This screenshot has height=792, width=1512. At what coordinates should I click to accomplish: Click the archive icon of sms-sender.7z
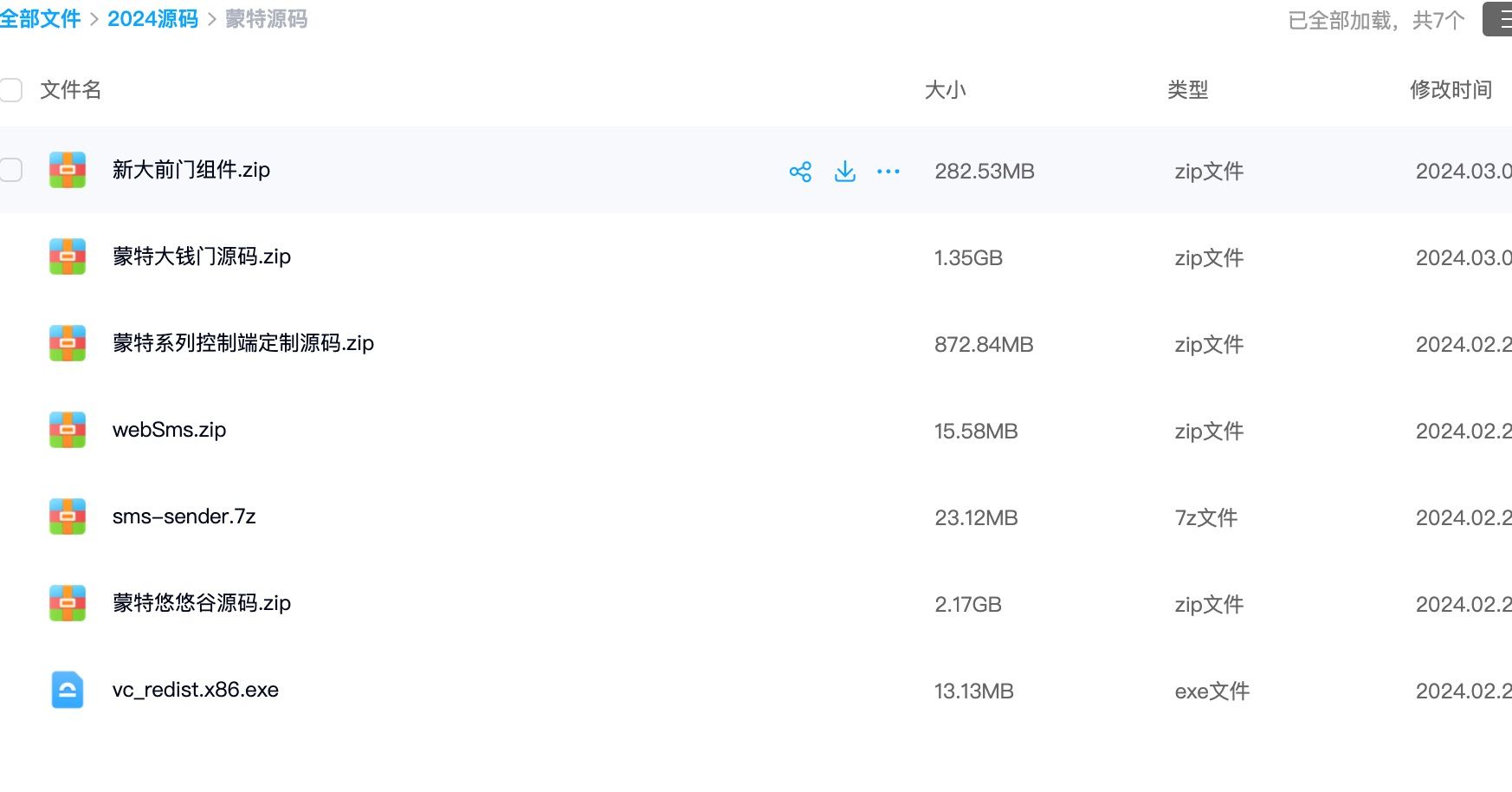(x=68, y=516)
